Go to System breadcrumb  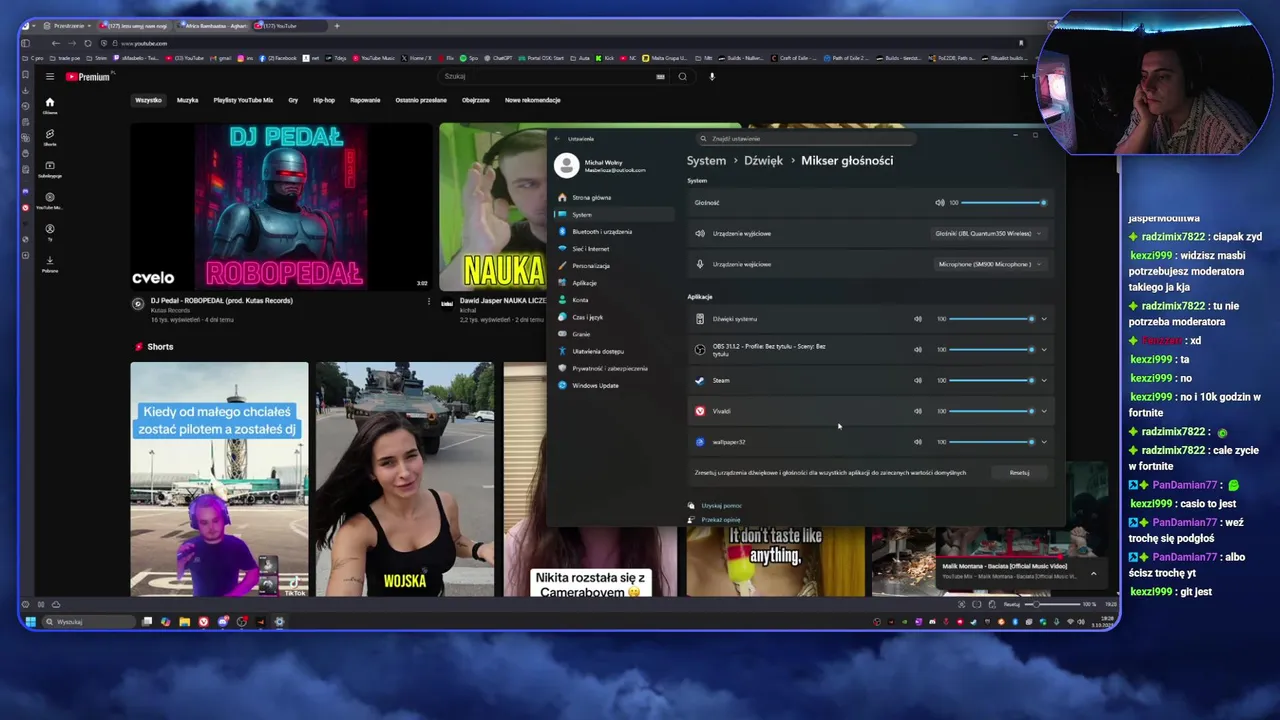(x=706, y=161)
